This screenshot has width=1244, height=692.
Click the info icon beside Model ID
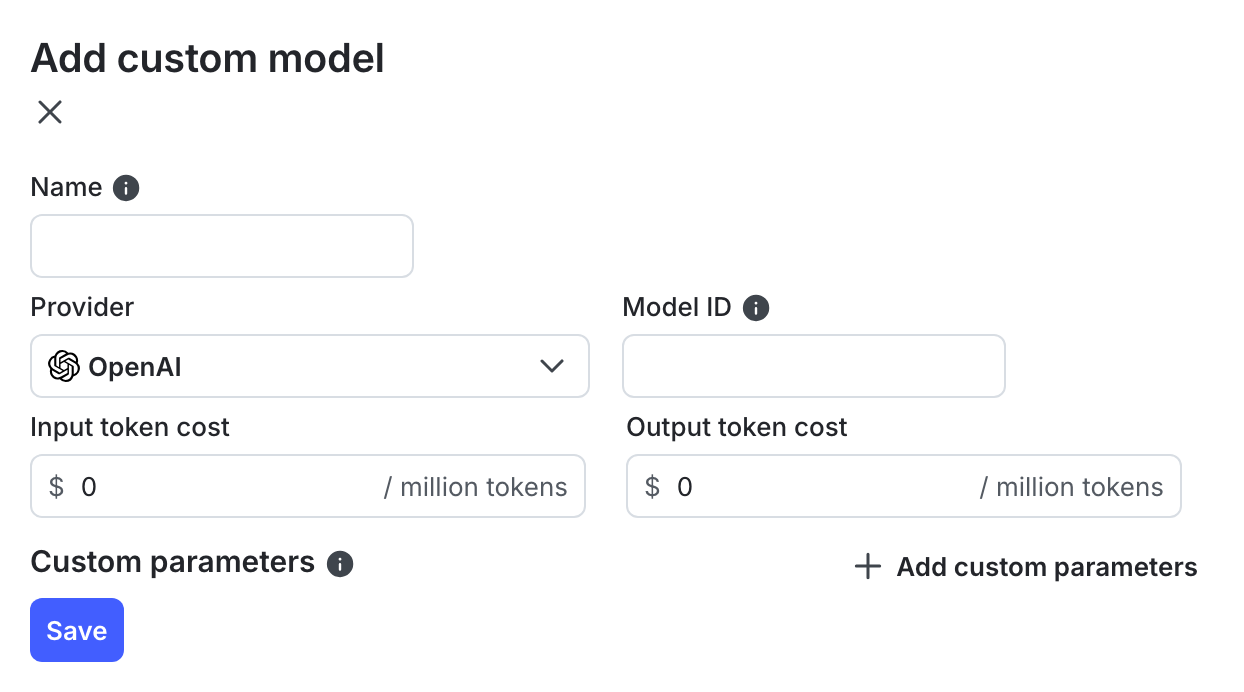point(756,307)
